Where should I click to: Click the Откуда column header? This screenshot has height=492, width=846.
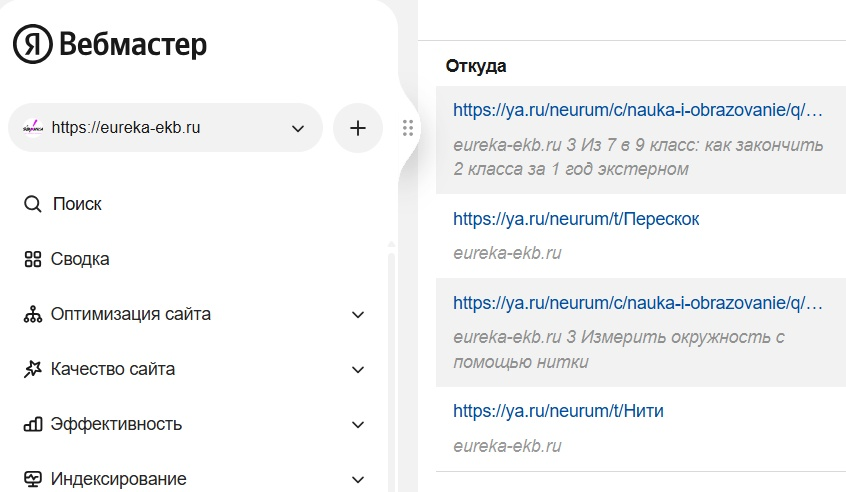pos(476,66)
